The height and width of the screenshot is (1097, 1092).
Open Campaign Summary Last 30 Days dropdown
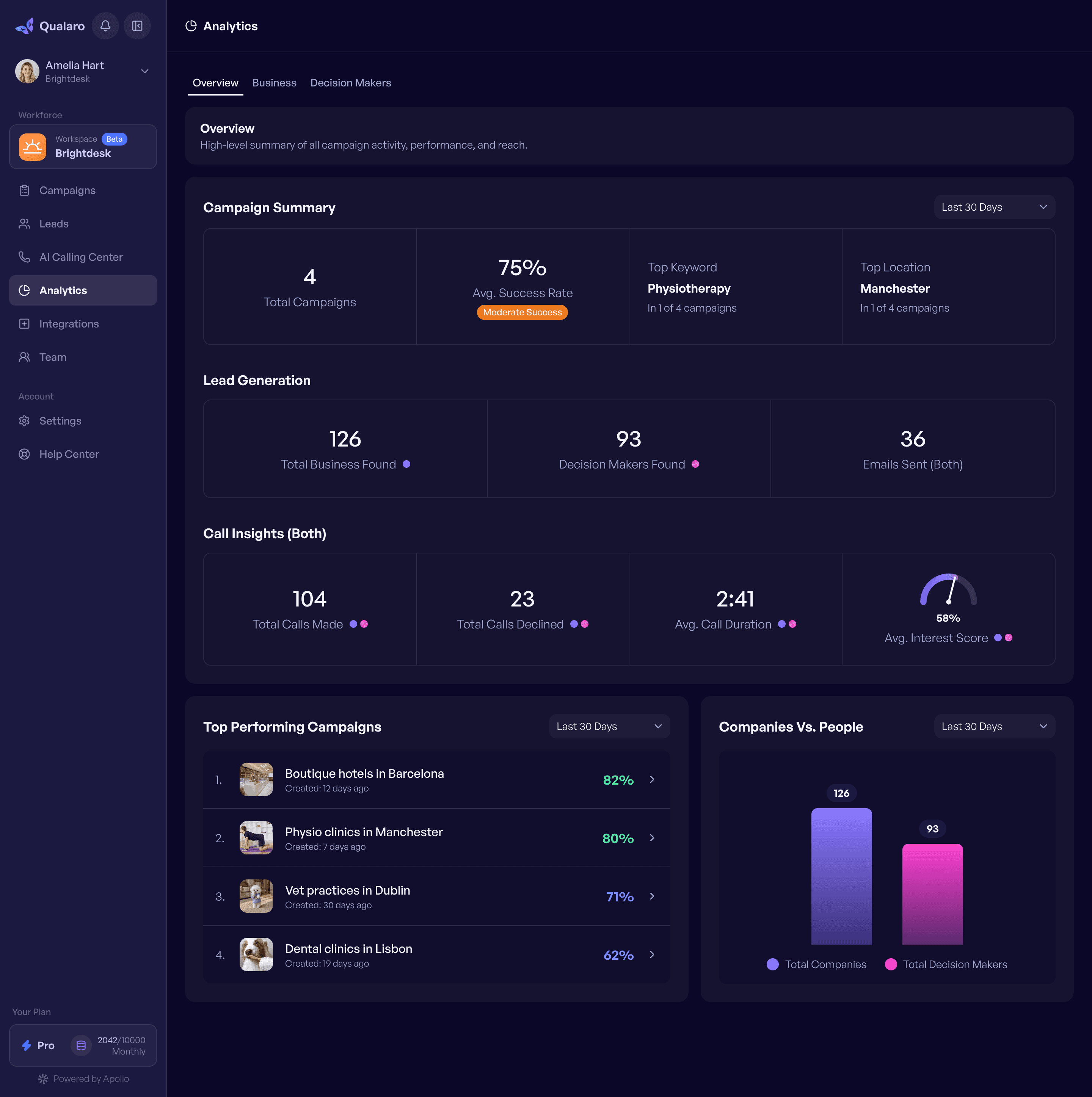click(994, 207)
